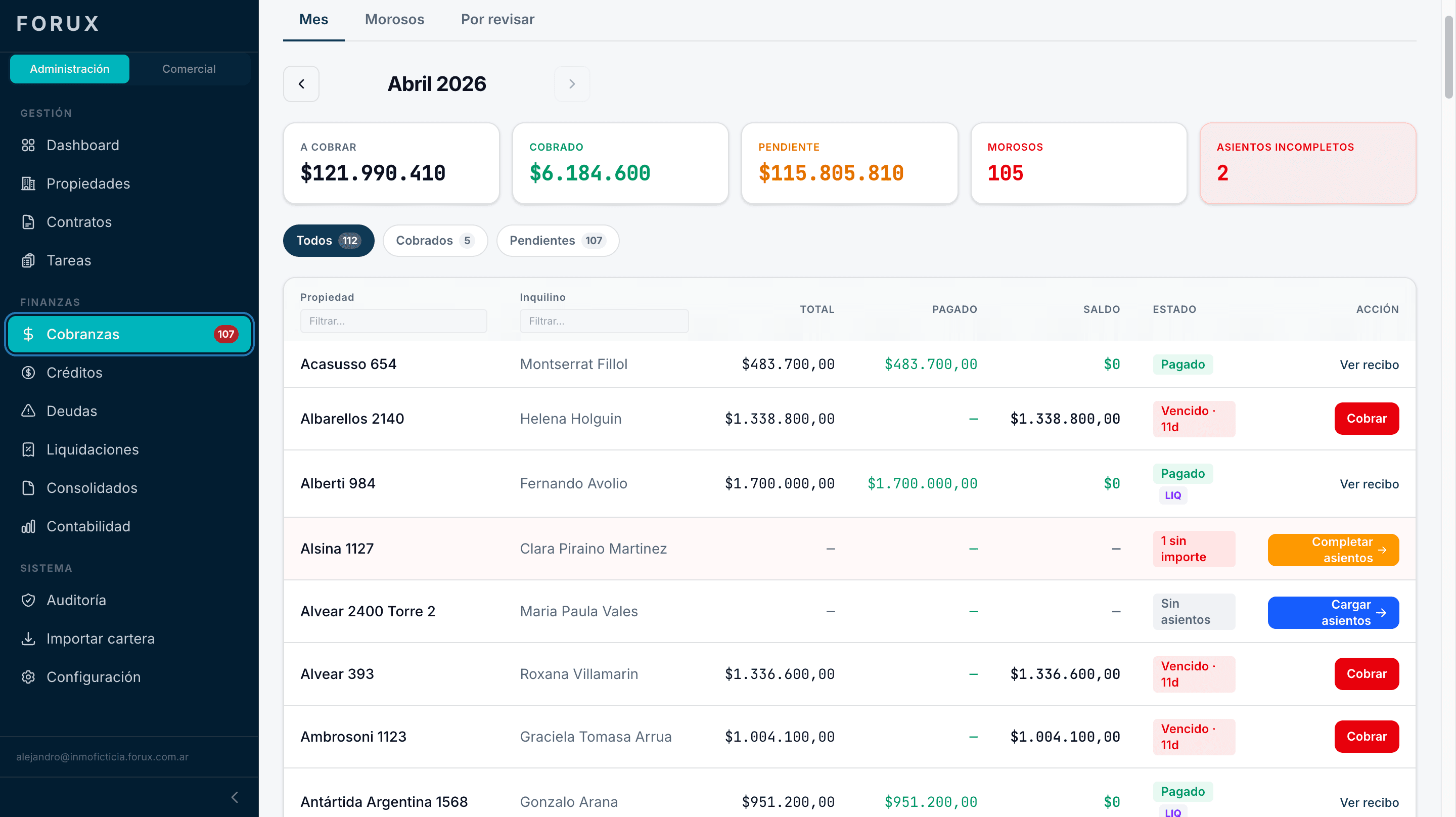Focus the Inquilino filter input
Viewport: 1456px width, 817px height.
pos(604,321)
